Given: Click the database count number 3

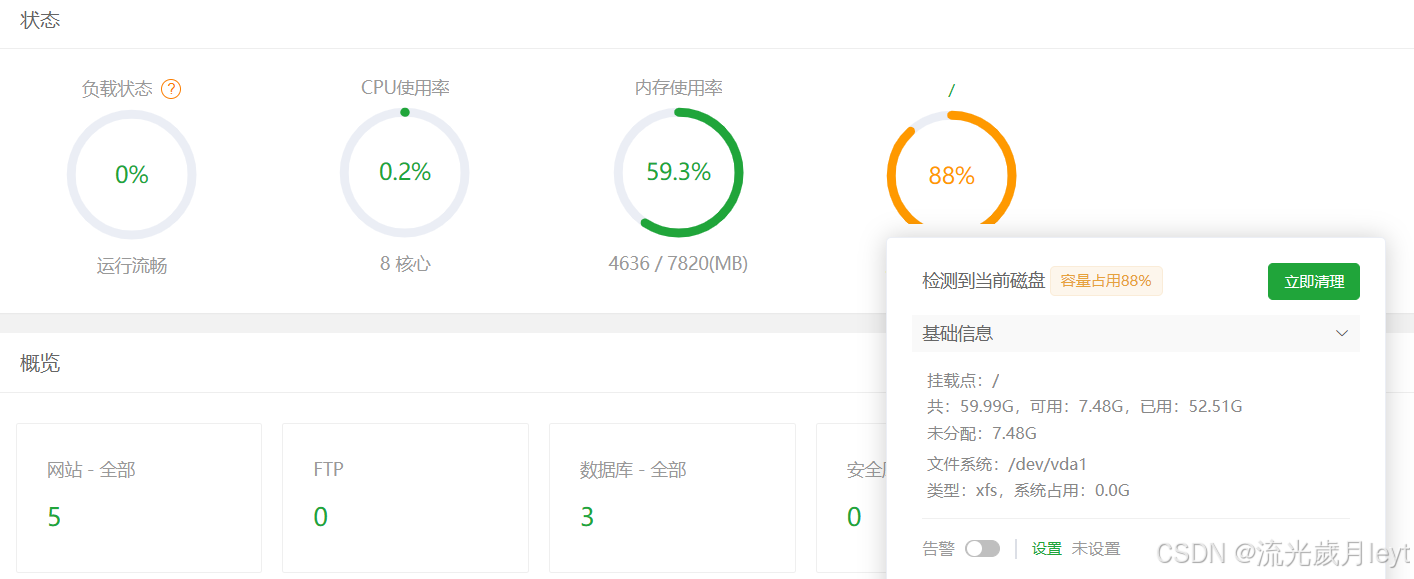Looking at the screenshot, I should [x=587, y=517].
